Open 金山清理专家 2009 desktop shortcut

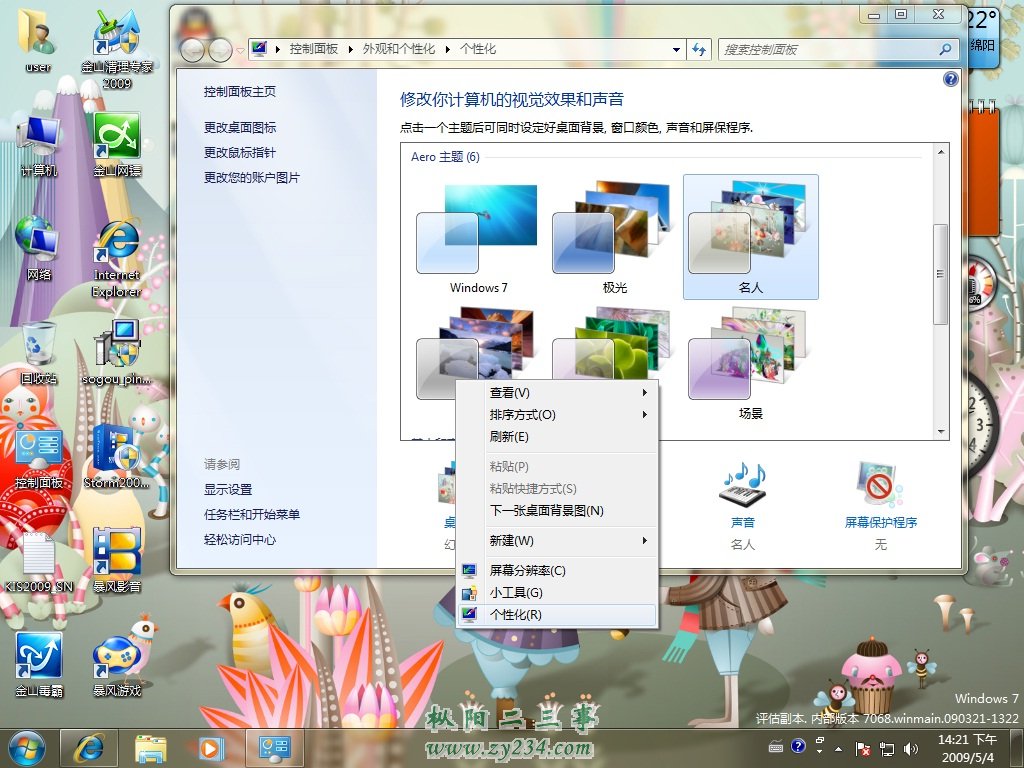pyautogui.click(x=116, y=47)
